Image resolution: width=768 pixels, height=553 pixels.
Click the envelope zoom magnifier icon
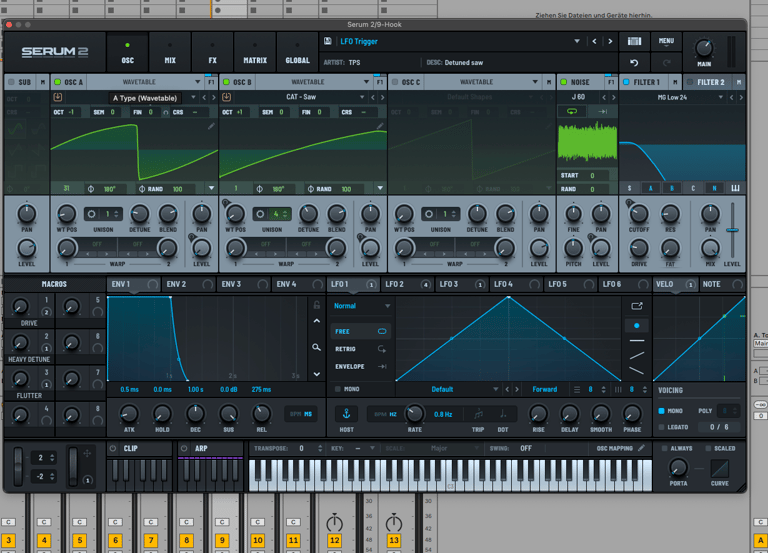(316, 347)
